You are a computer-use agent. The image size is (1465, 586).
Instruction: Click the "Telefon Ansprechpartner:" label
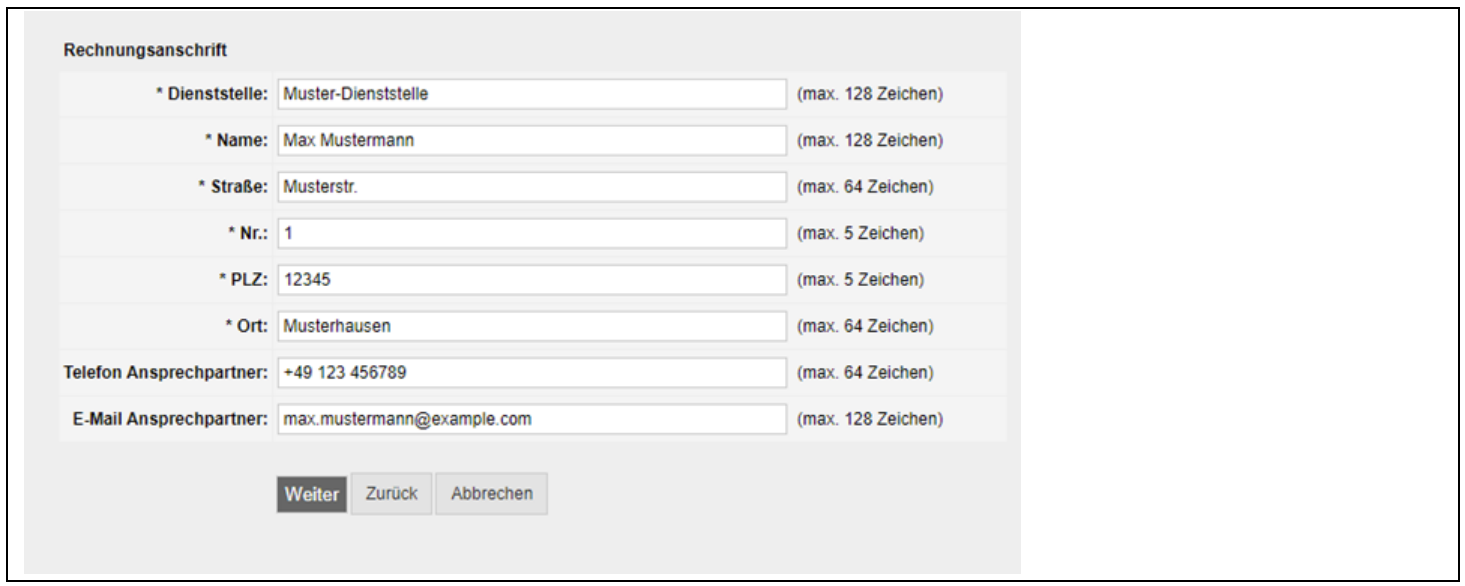166,373
